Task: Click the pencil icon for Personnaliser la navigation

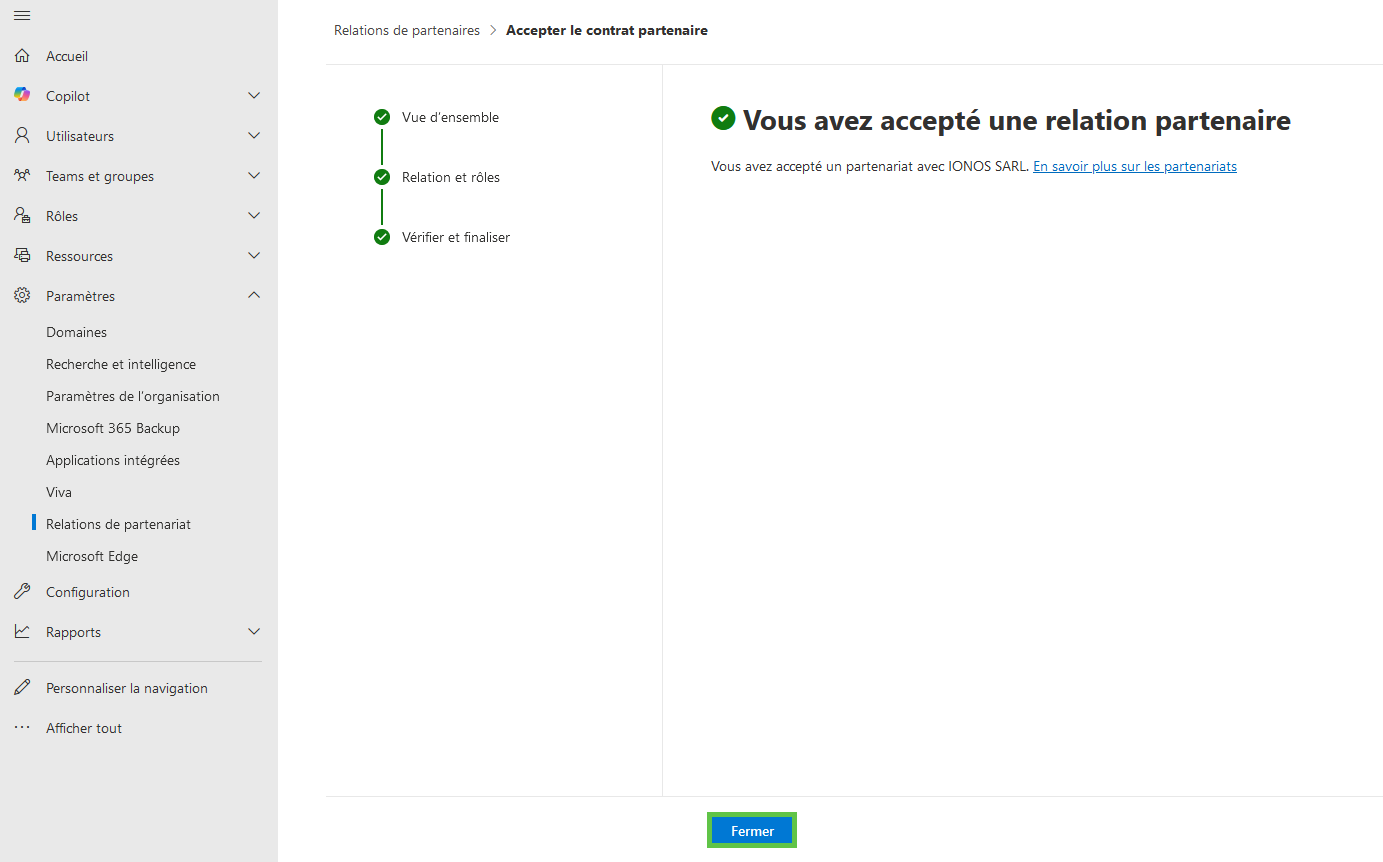Action: (22, 688)
